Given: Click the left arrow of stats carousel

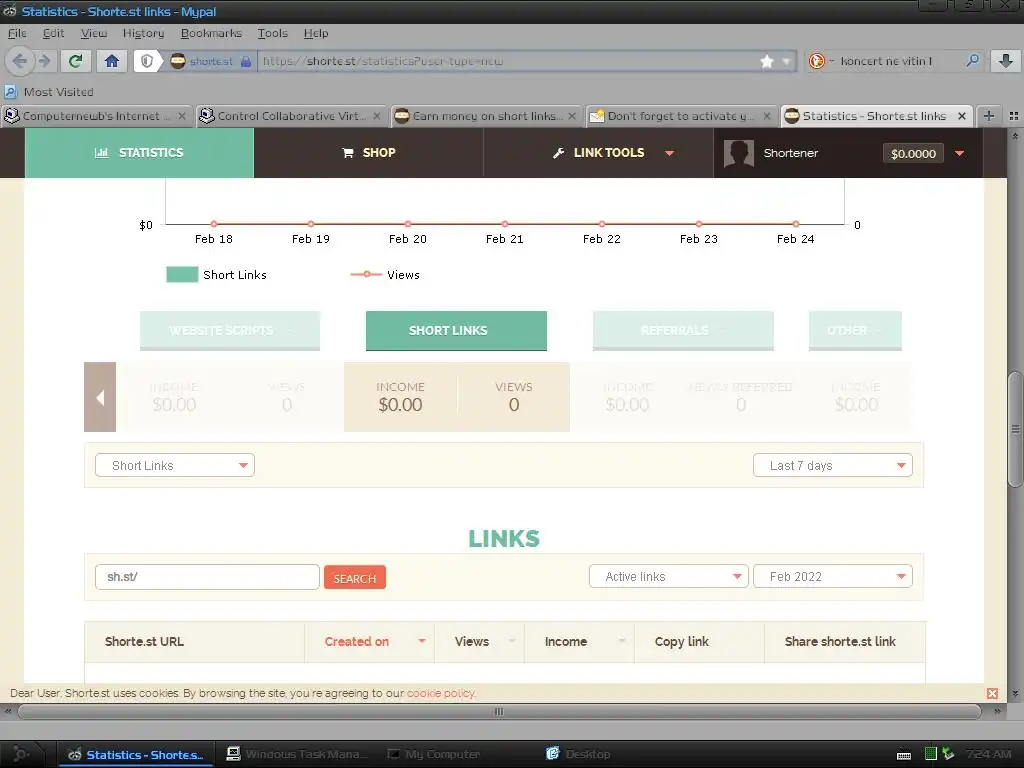Looking at the screenshot, I should 100,397.
